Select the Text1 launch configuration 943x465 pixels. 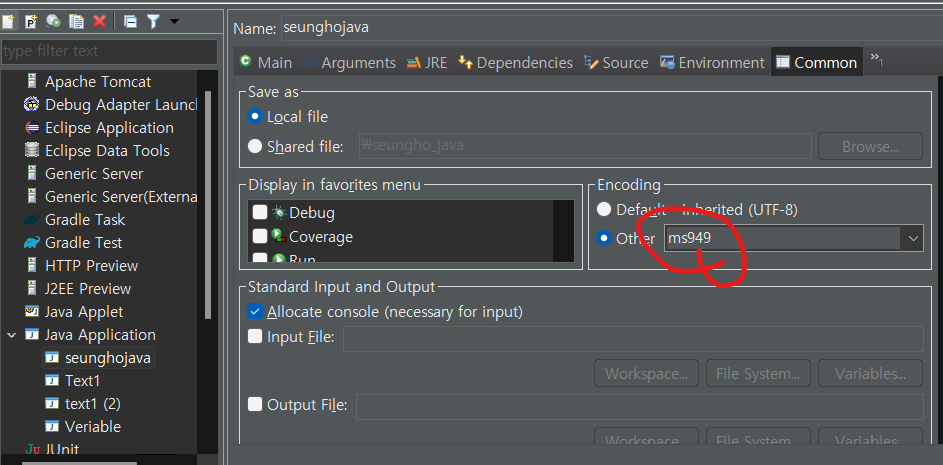coord(82,381)
